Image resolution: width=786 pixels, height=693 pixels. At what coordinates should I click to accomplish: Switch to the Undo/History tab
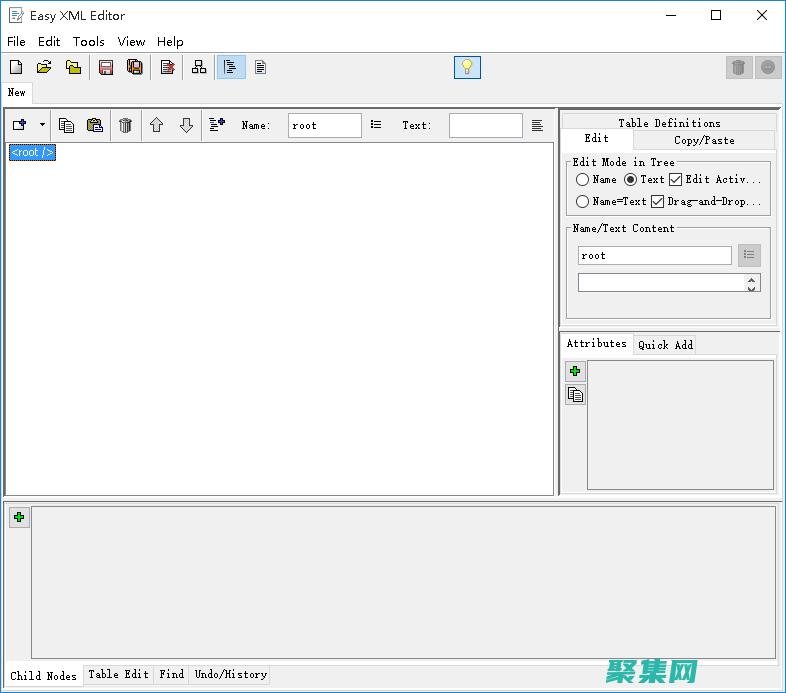coord(230,675)
